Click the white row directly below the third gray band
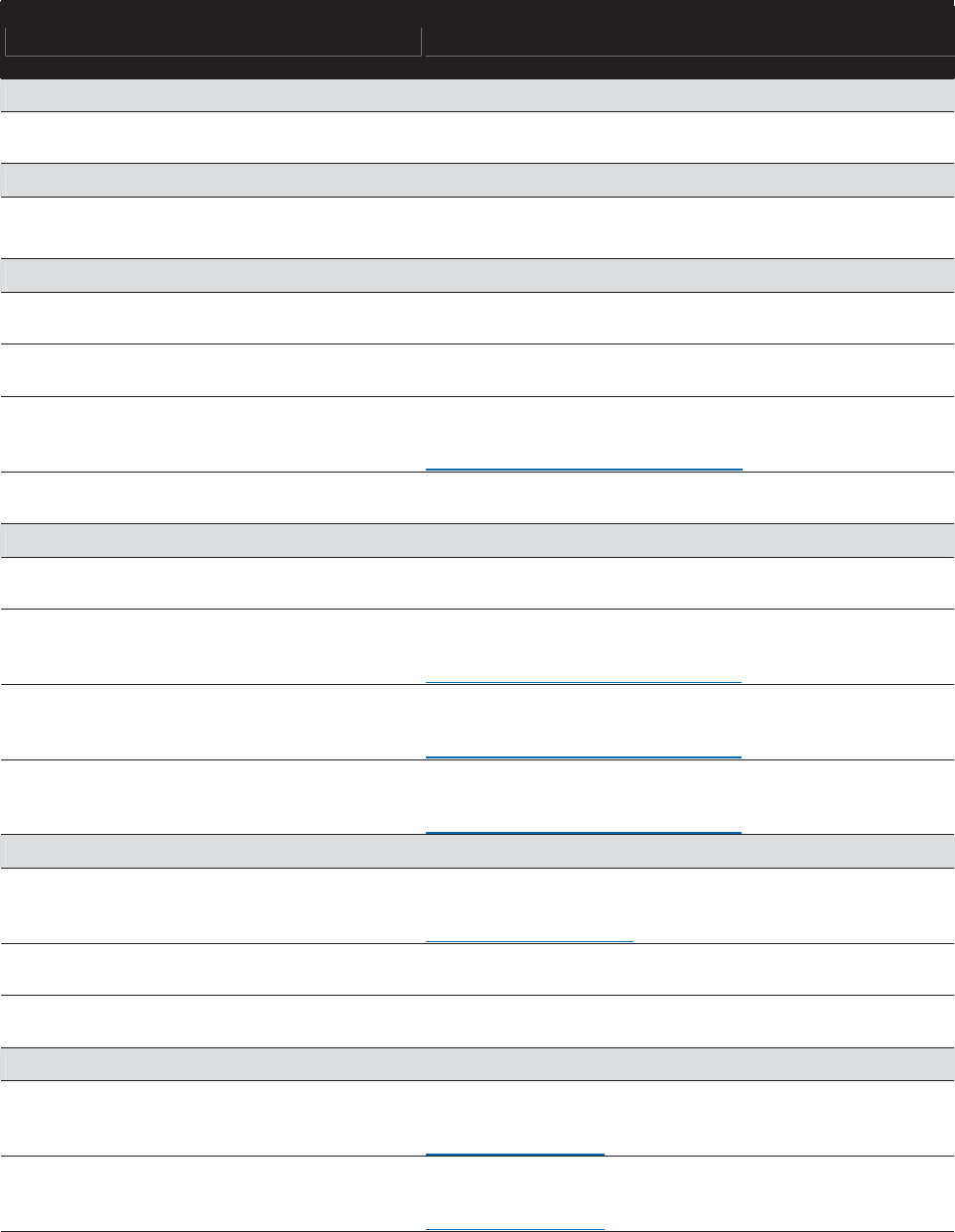Image resolution: width=955 pixels, height=1232 pixels. click(477, 318)
